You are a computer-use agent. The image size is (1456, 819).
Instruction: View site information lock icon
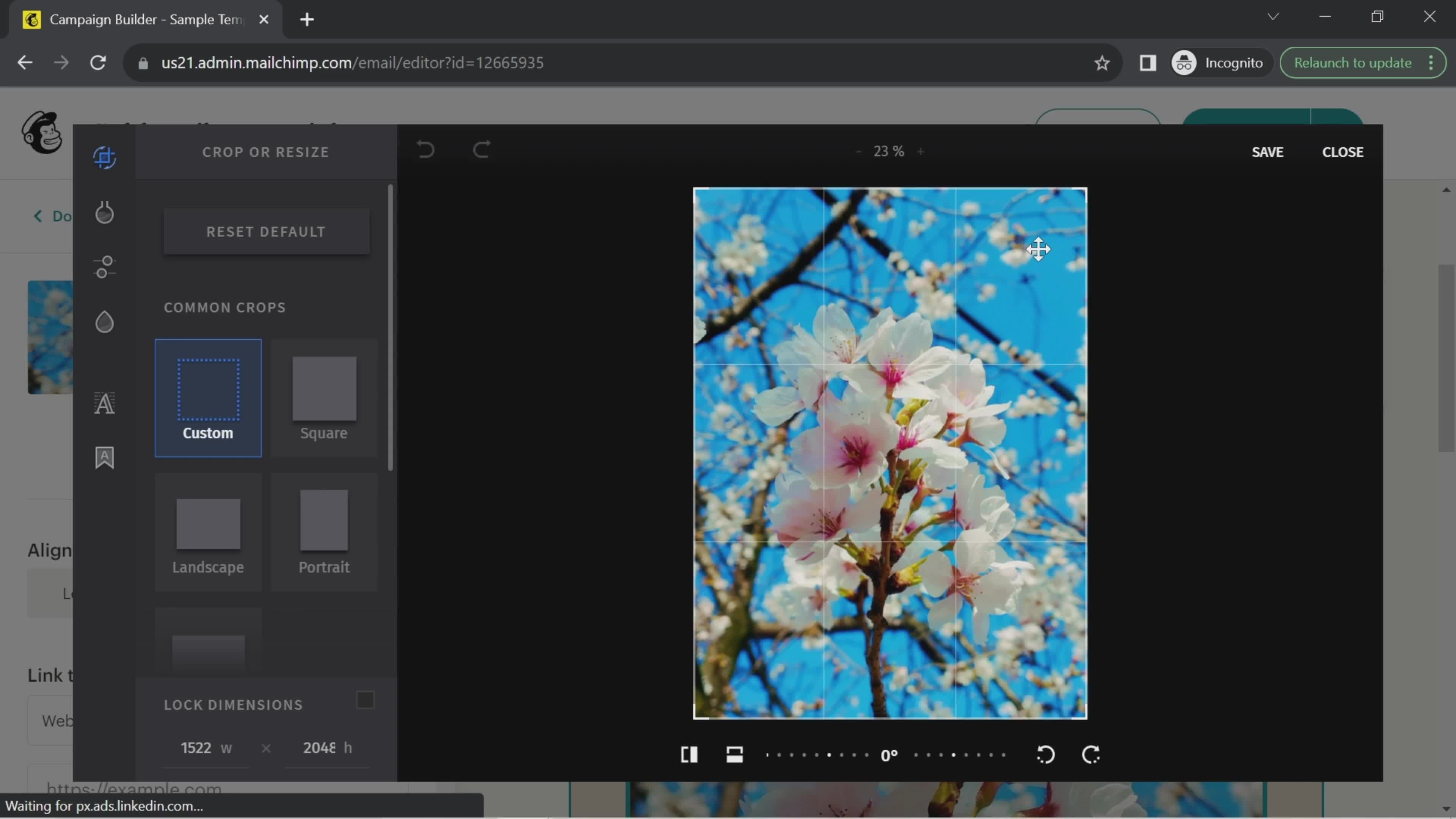tap(143, 63)
